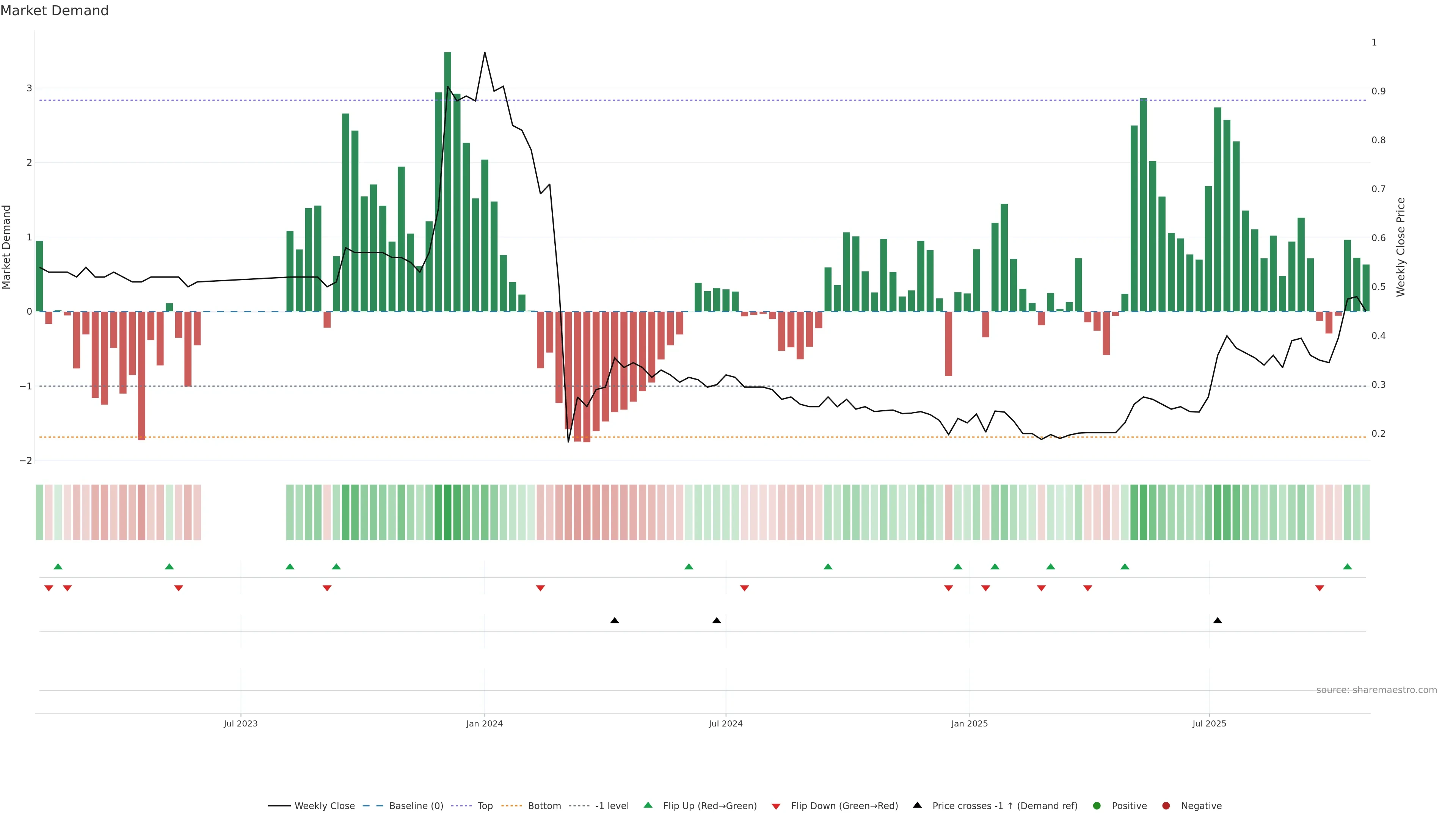1456x819 pixels.
Task: Click the Market Demand chart title
Action: point(54,11)
